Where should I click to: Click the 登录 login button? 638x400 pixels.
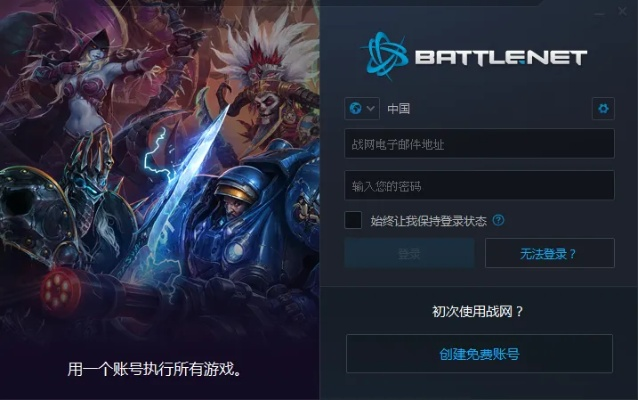(409, 253)
